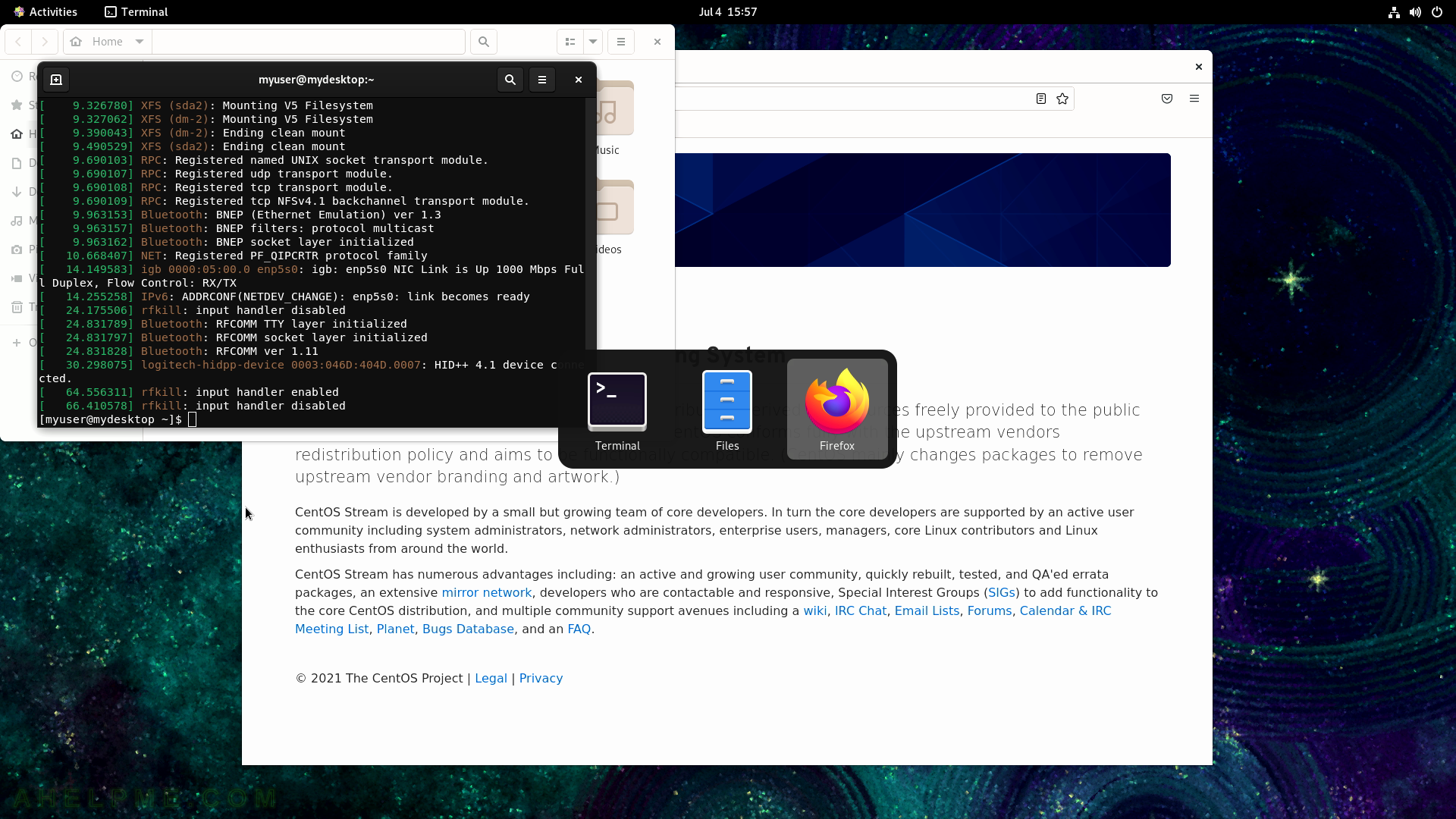Open Music in Files sidebar
1456x819 pixels.
(x=23, y=221)
